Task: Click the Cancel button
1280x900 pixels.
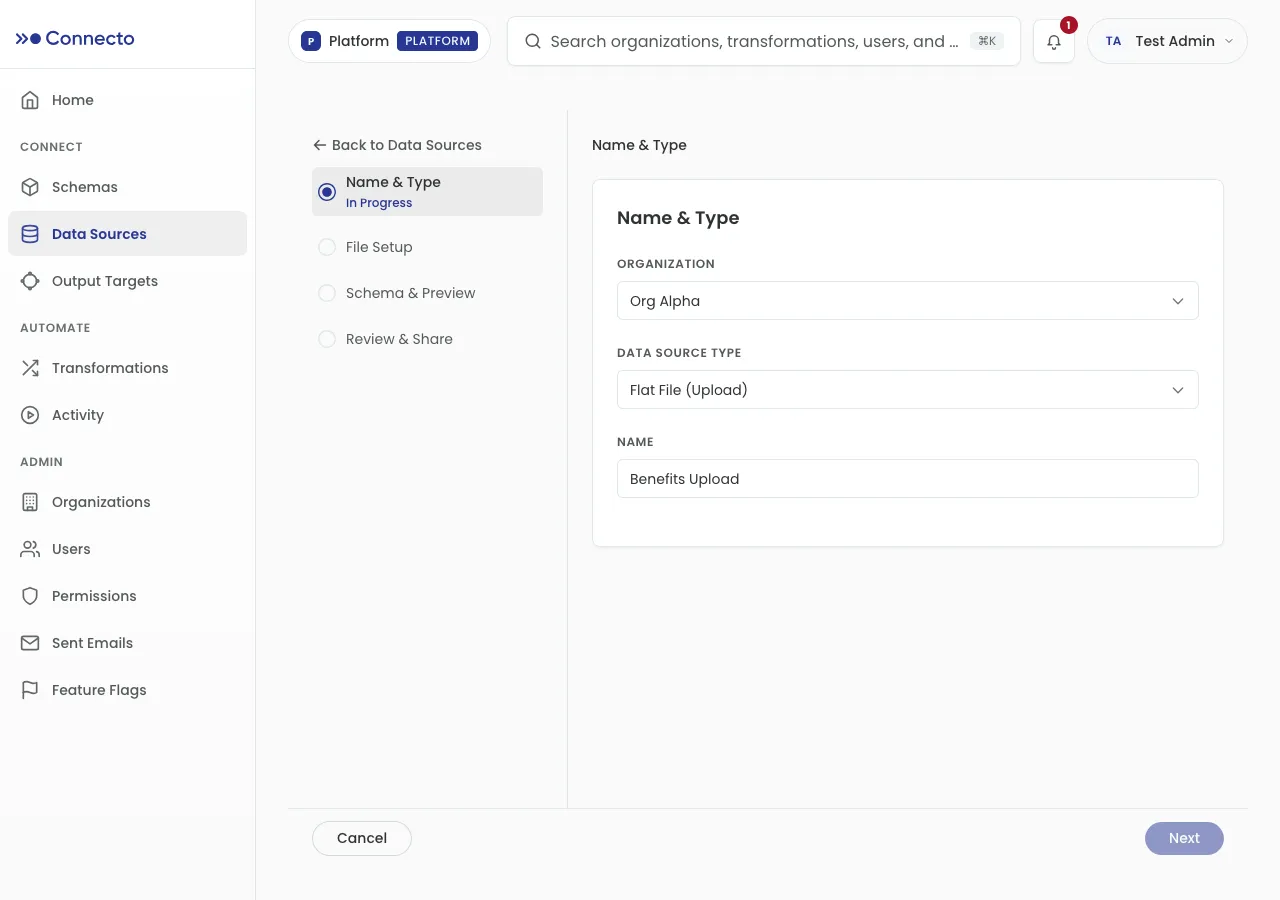Action: pyautogui.click(x=362, y=839)
